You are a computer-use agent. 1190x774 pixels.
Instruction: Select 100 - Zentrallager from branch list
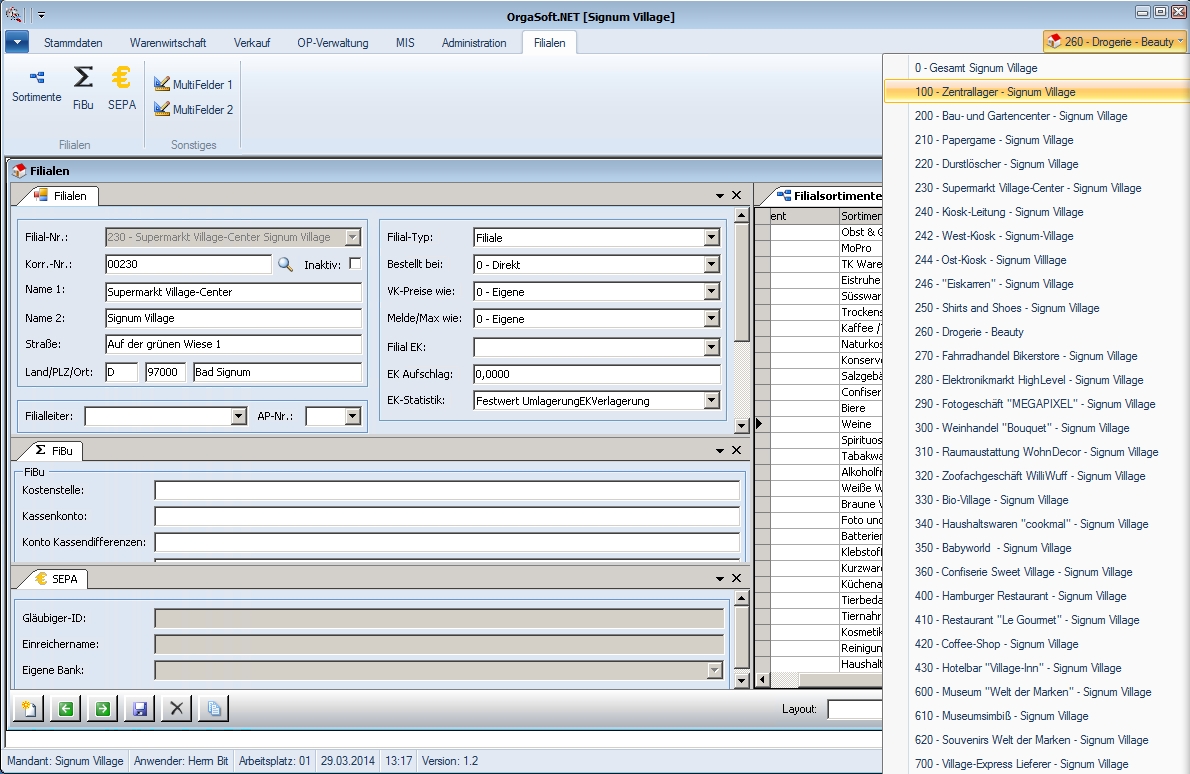(x=994, y=92)
